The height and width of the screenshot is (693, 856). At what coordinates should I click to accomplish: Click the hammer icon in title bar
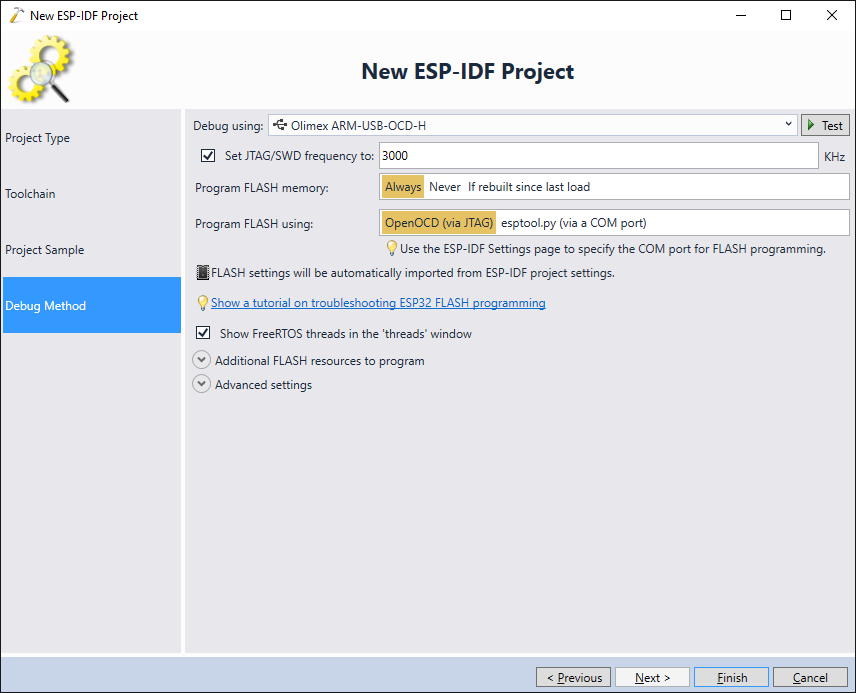tap(16, 15)
